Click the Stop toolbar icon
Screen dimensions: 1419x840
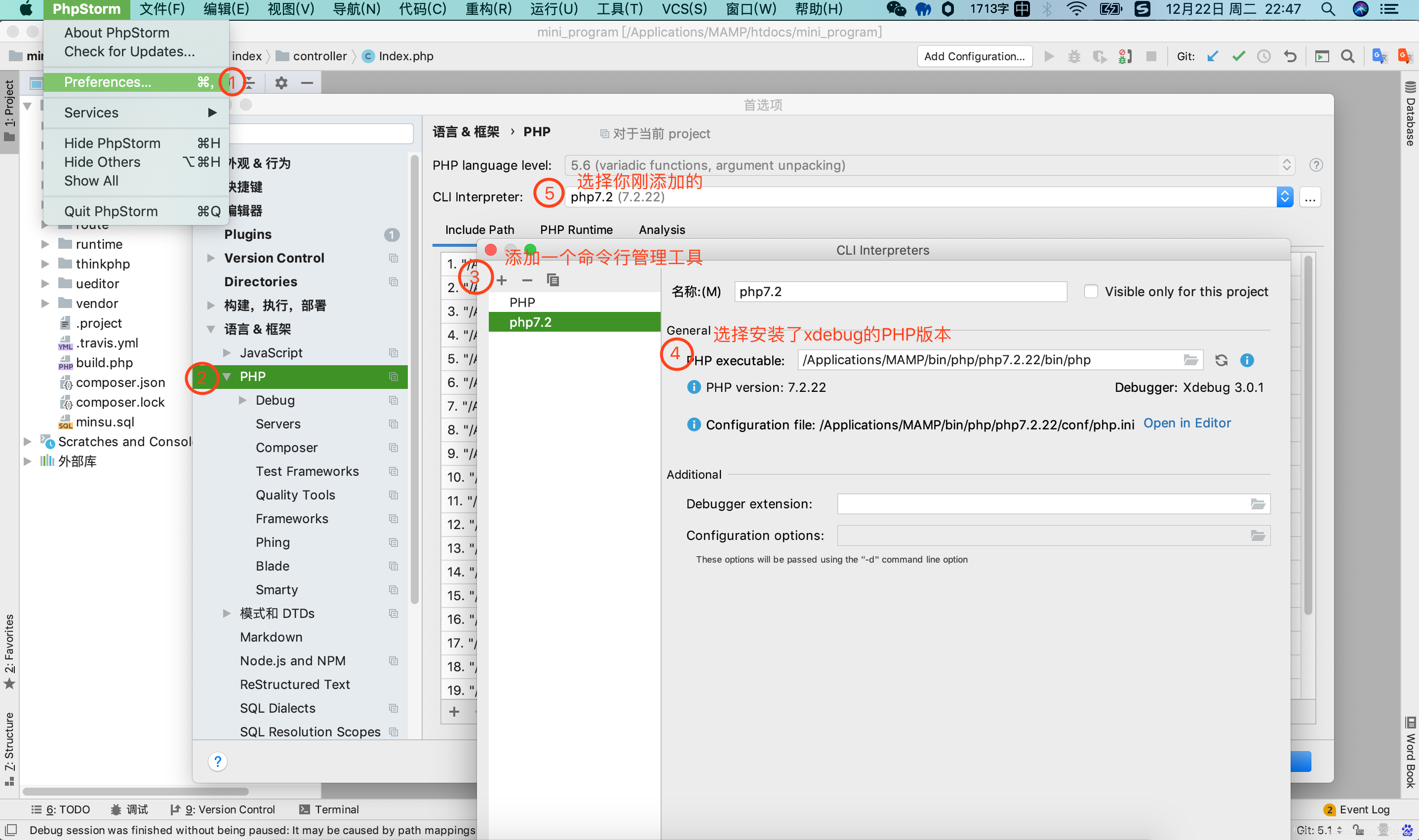click(1151, 56)
